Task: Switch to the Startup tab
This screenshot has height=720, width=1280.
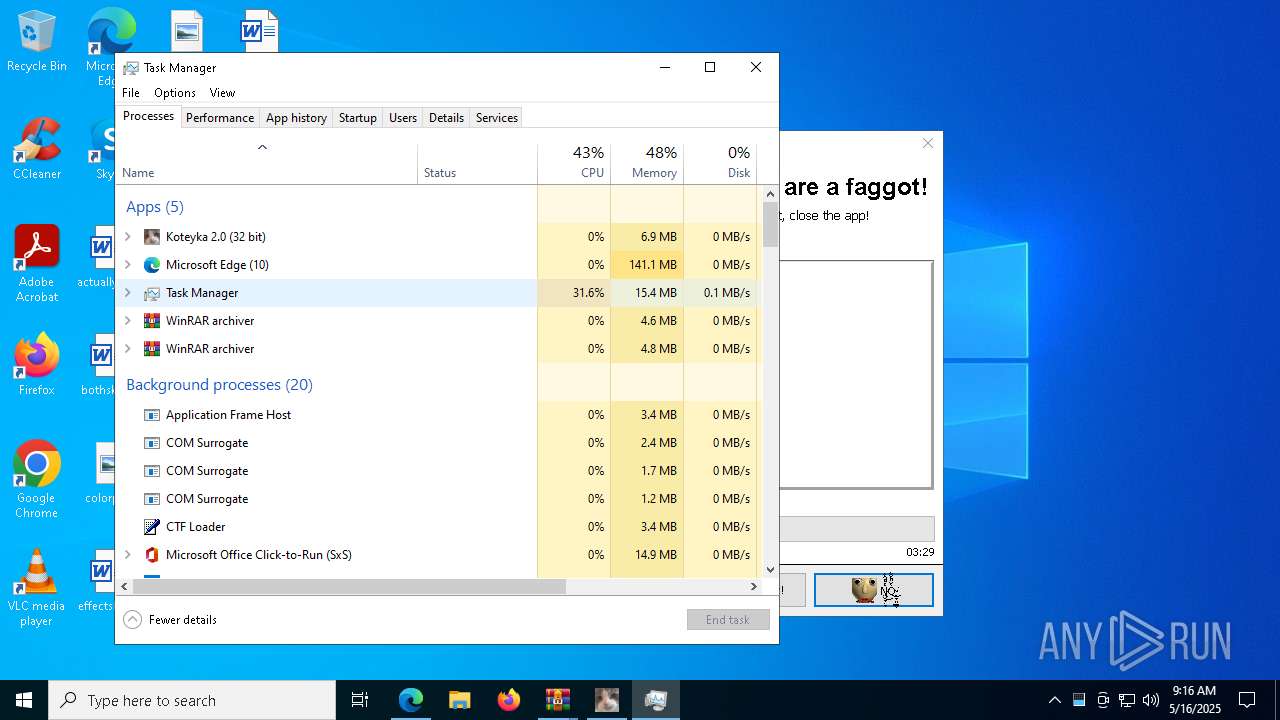Action: click(358, 118)
